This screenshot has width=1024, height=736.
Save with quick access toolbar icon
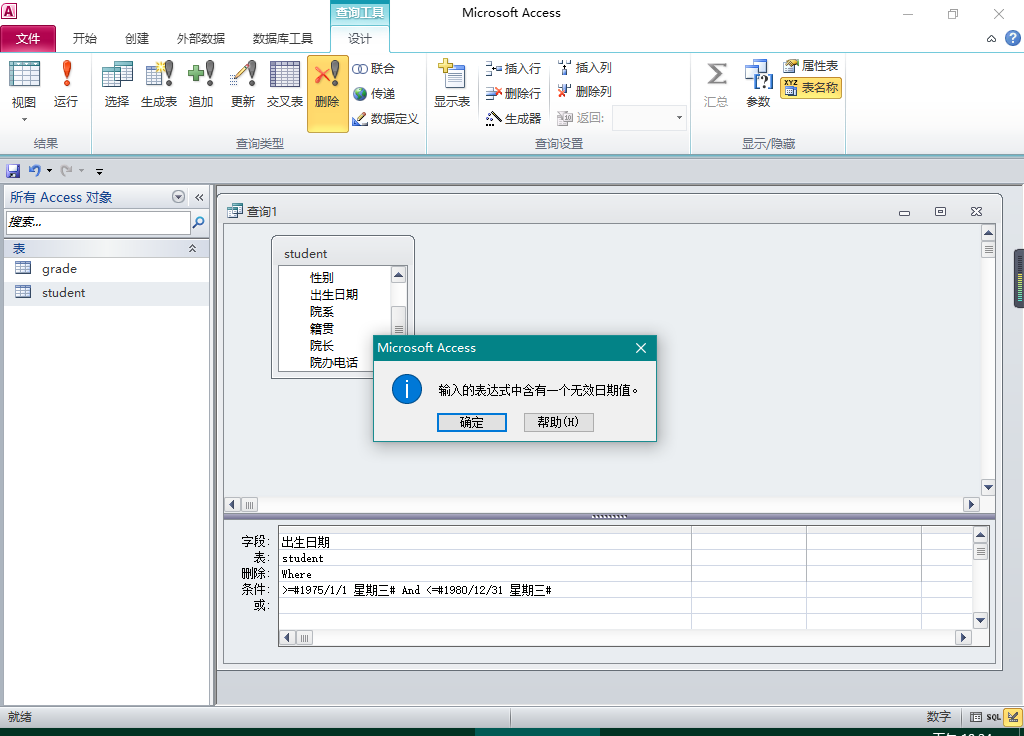tap(13, 171)
